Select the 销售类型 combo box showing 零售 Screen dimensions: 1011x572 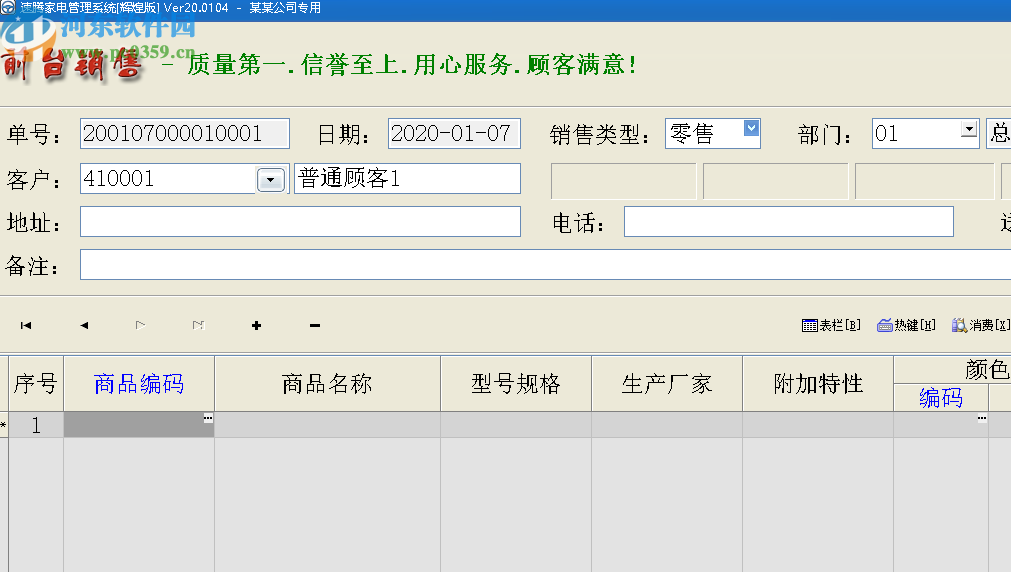click(712, 133)
